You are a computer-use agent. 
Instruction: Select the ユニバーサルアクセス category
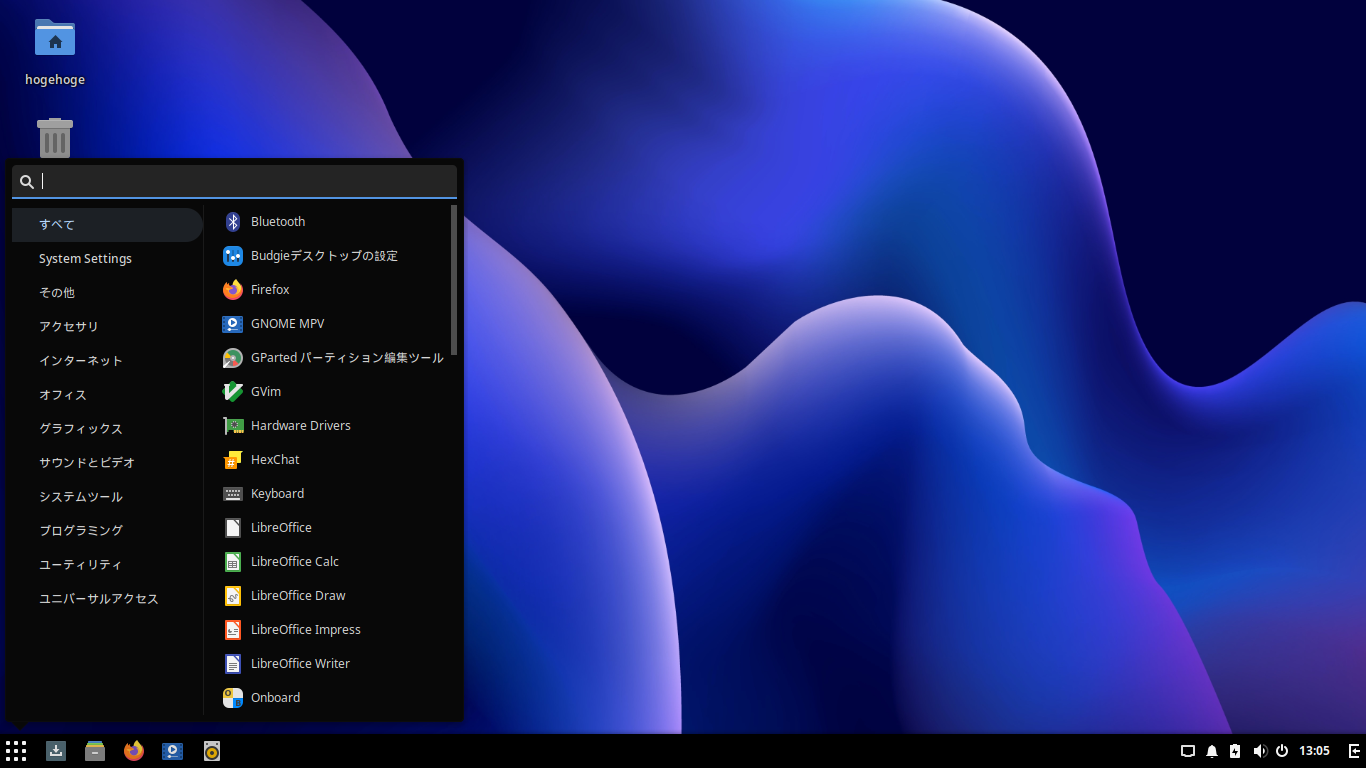coord(107,599)
